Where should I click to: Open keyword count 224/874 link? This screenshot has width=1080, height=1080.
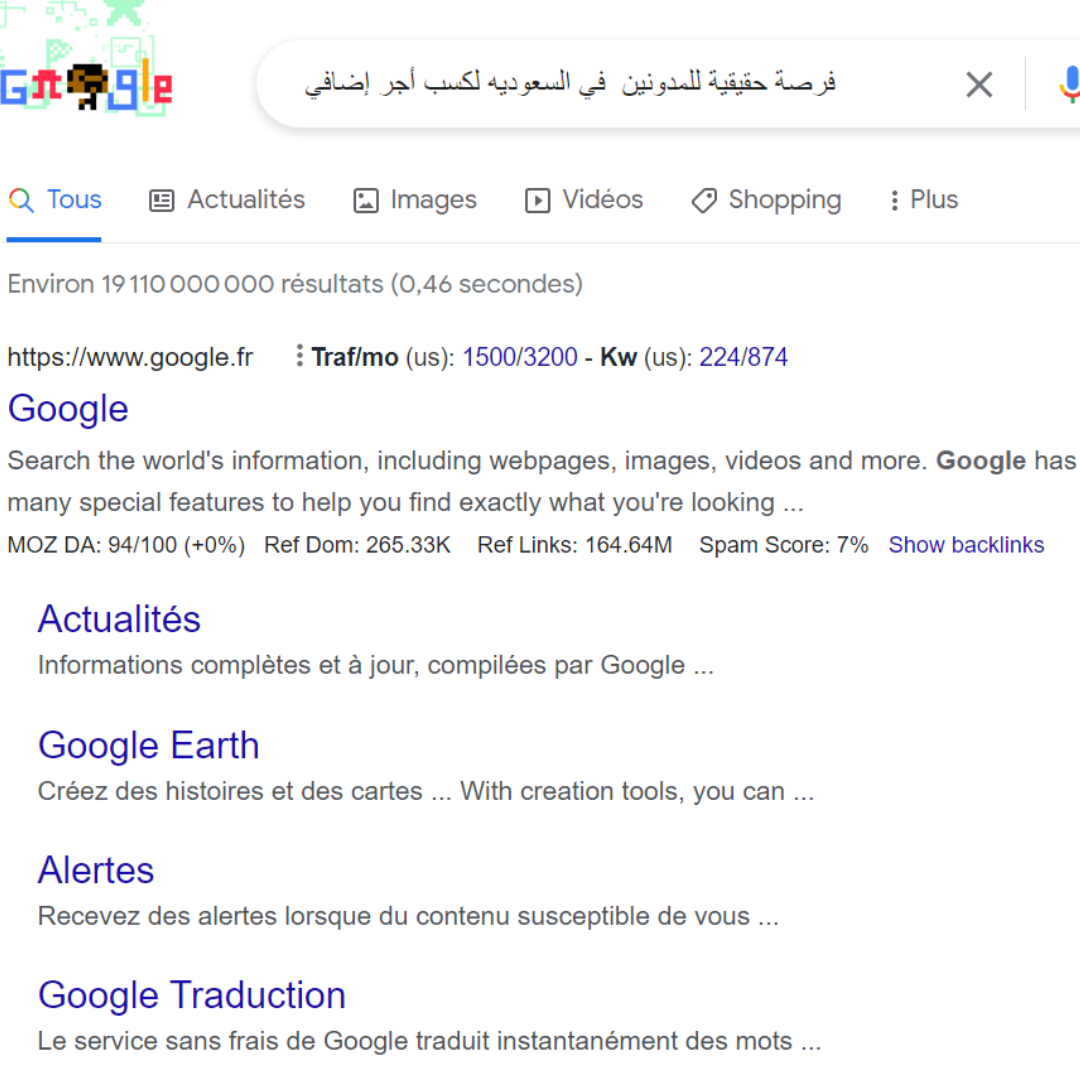743,357
